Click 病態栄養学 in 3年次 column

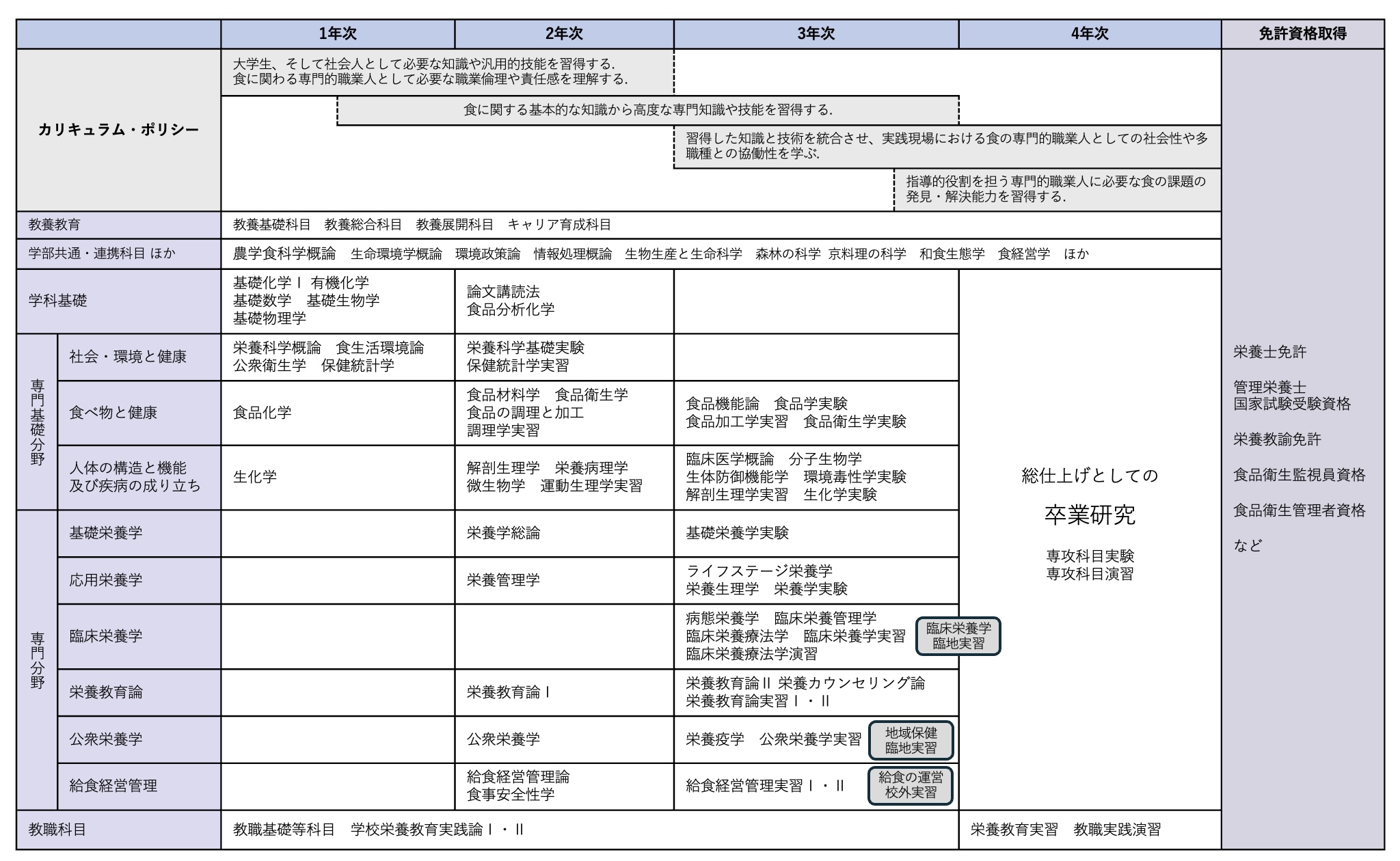723,618
